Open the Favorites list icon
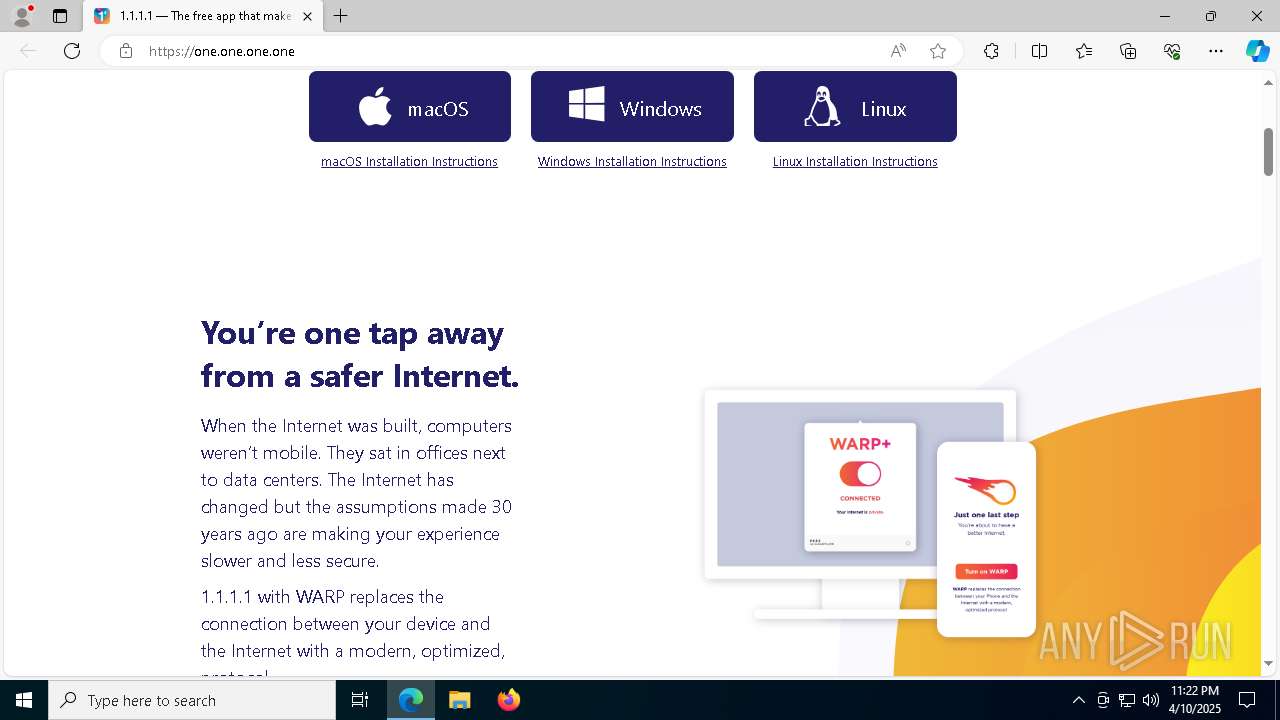This screenshot has width=1280, height=720. 1084,51
